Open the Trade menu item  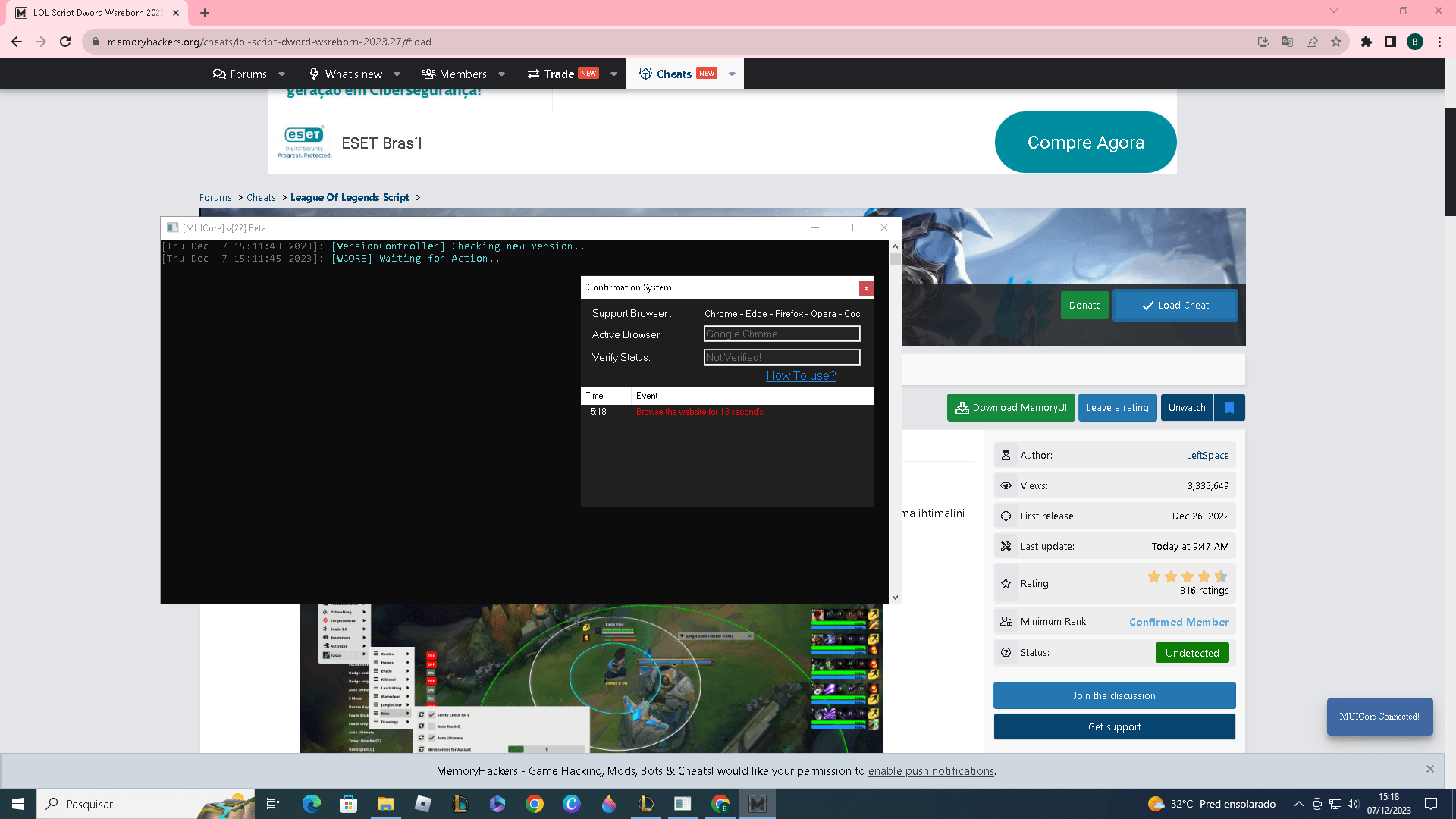coord(563,74)
